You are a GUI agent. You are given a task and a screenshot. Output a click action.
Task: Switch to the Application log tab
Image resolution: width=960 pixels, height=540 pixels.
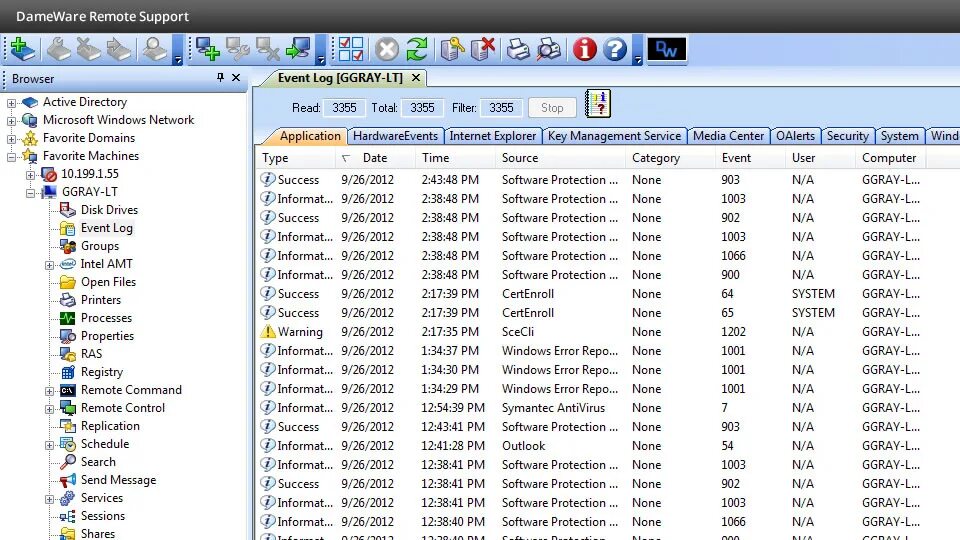coord(310,136)
